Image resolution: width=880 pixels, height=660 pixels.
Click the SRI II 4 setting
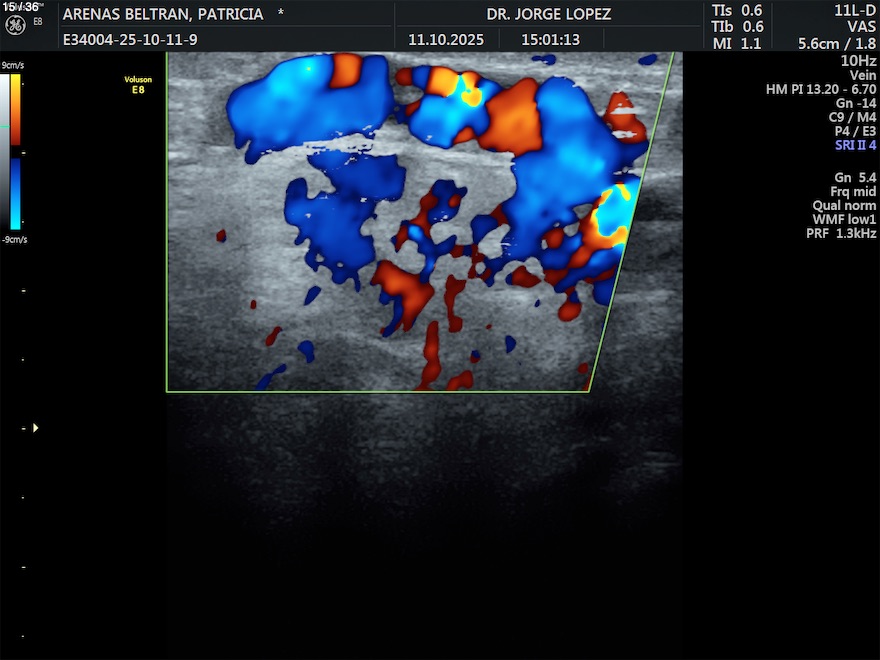[x=855, y=145]
